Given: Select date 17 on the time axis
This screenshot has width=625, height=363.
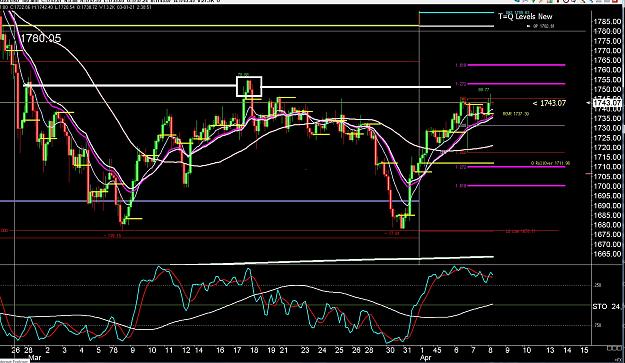Looking at the screenshot, I should coord(237,350).
